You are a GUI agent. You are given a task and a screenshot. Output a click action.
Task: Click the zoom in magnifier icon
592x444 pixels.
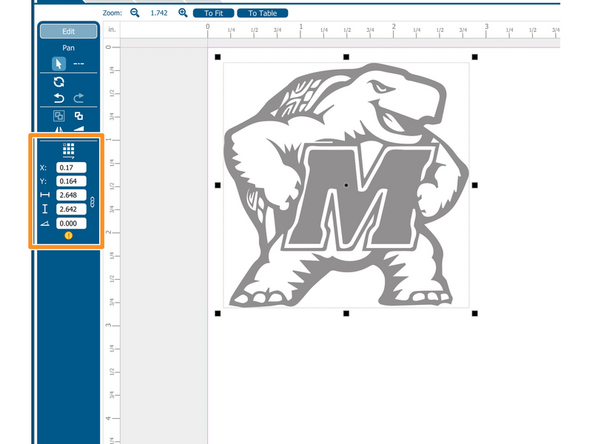point(183,13)
